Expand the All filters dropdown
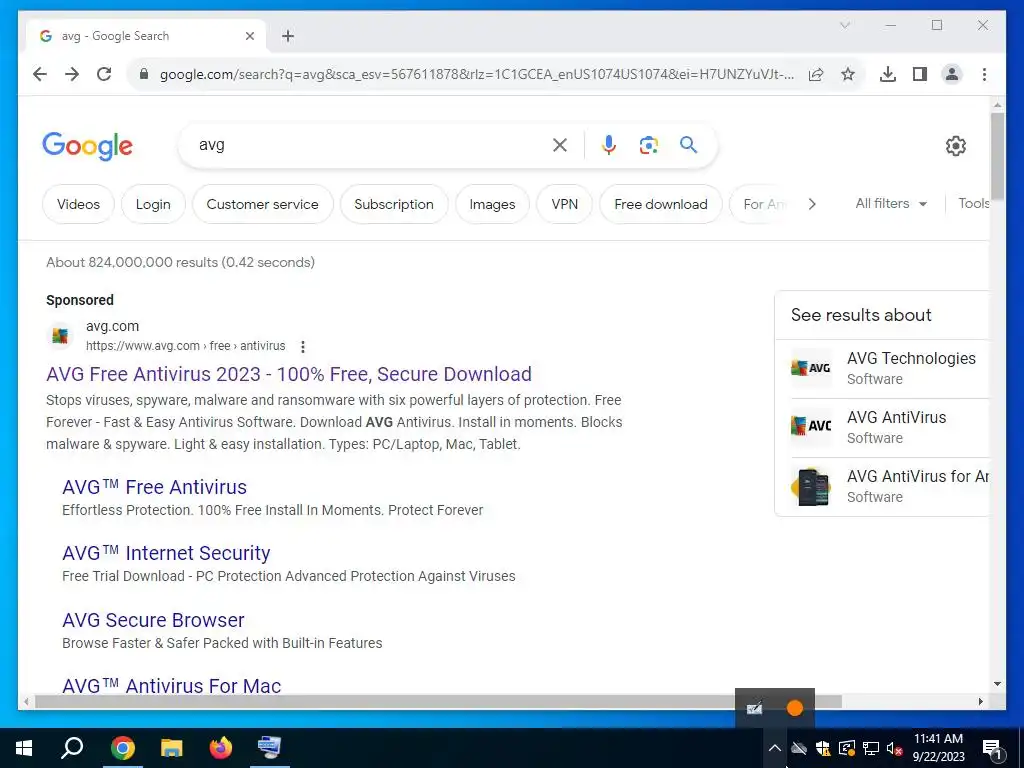Viewport: 1024px width, 768px height. [x=891, y=204]
